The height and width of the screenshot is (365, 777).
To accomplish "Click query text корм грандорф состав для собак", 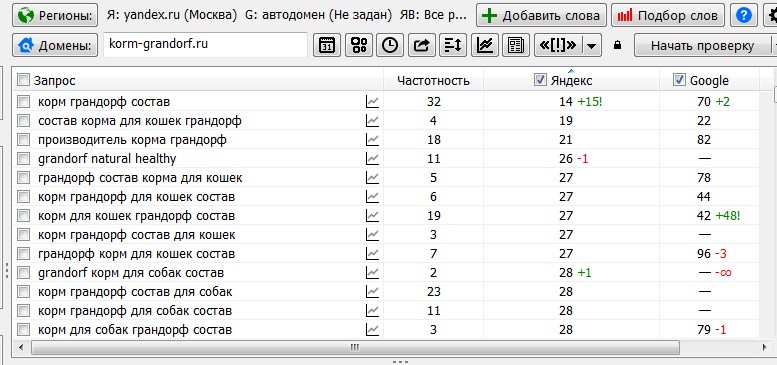I will click(x=135, y=292).
